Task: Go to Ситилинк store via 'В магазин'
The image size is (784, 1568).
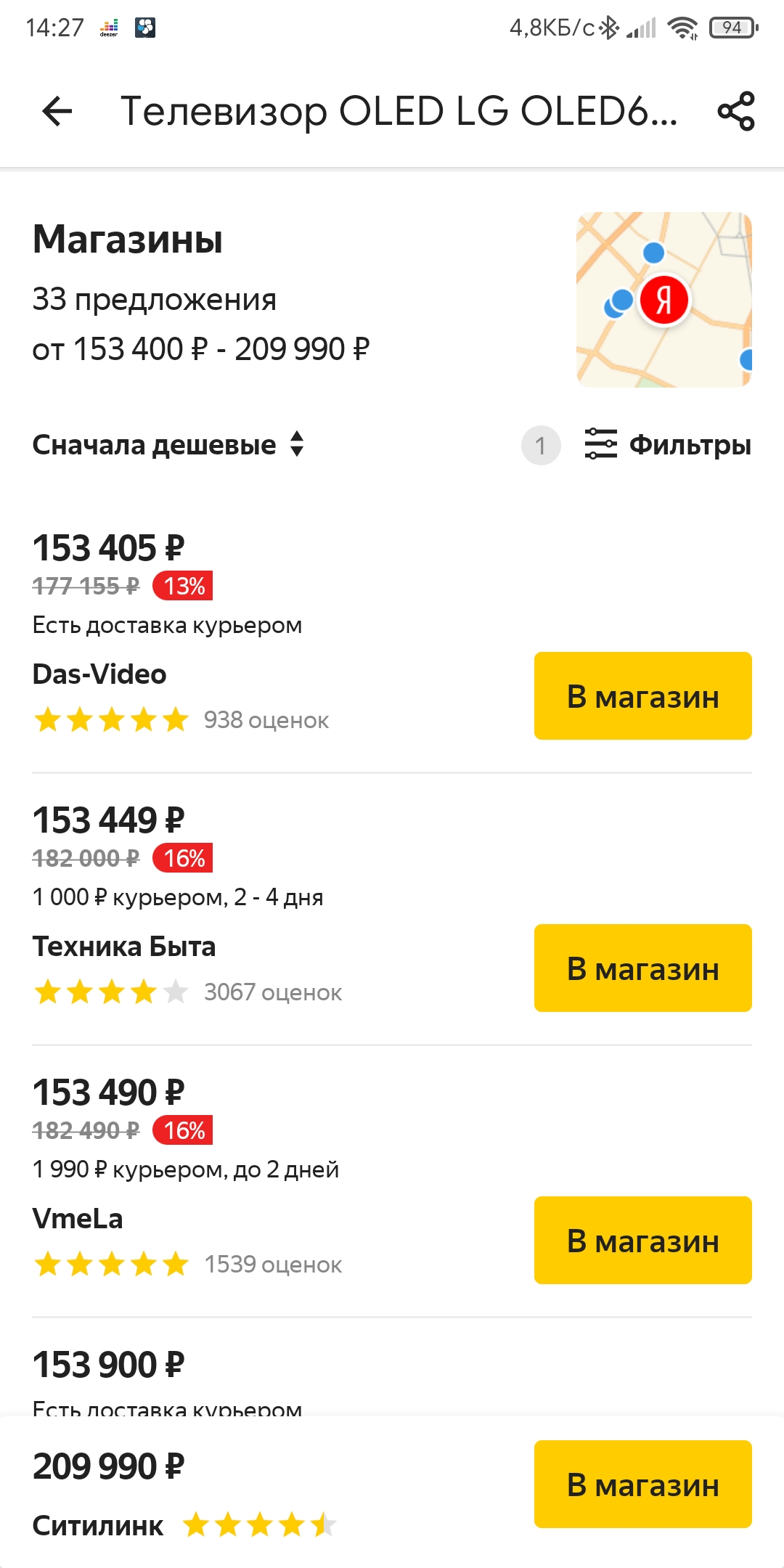Action: pos(642,1484)
